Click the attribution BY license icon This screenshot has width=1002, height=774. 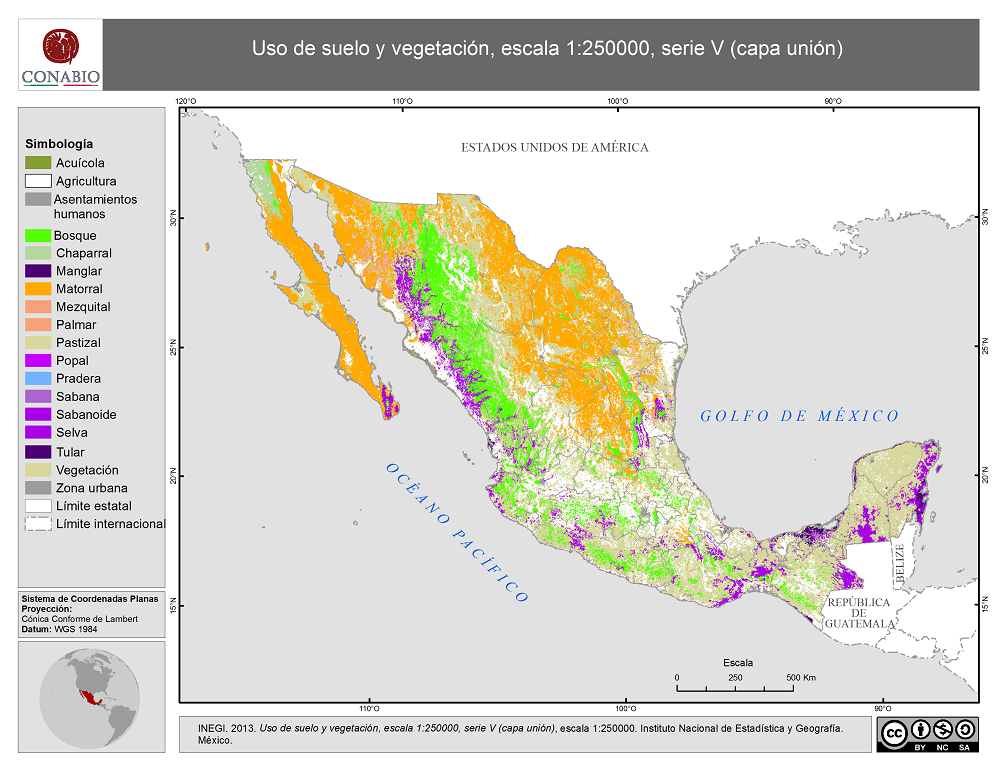pos(920,730)
